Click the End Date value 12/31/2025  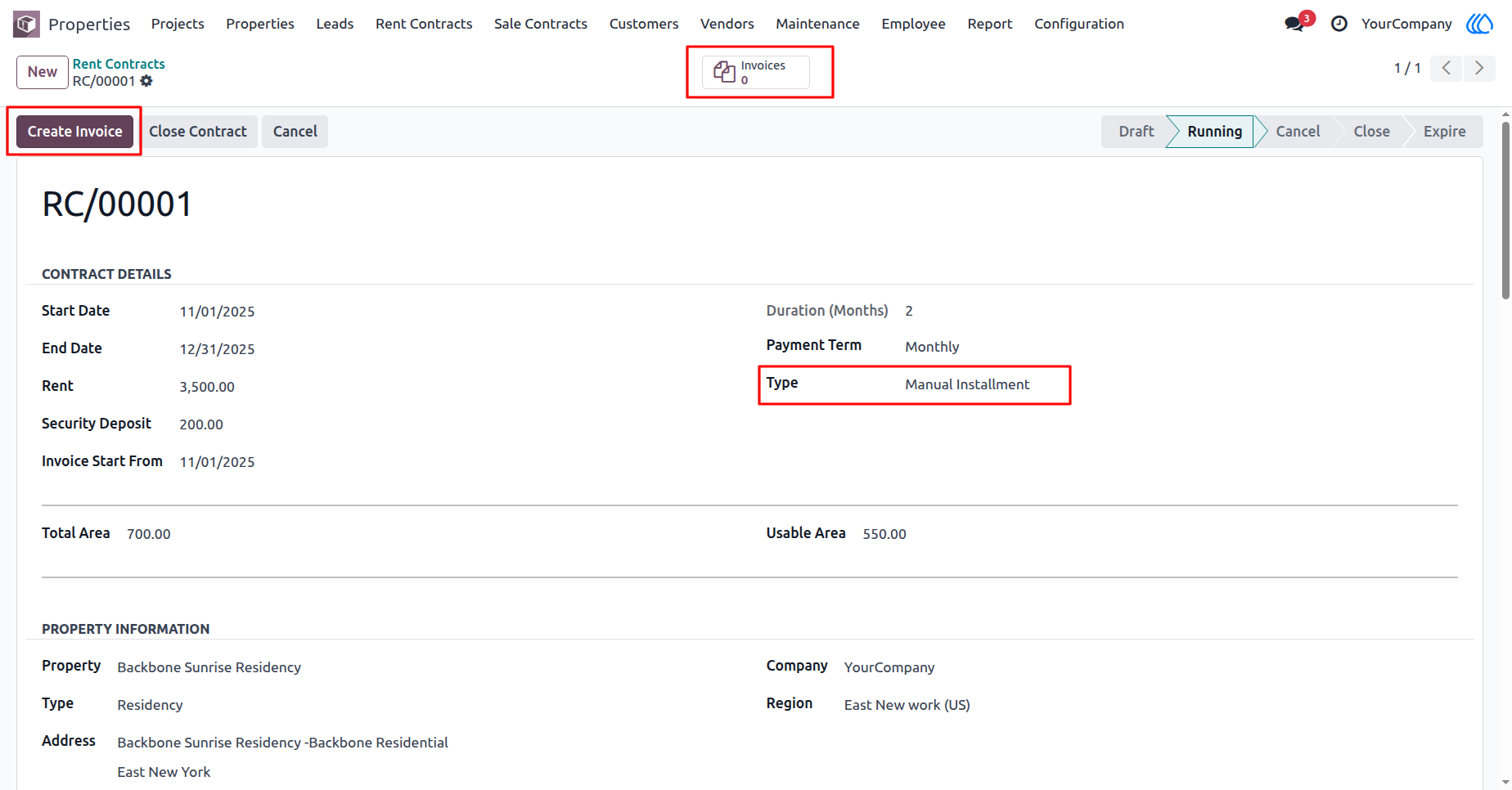pyautogui.click(x=217, y=349)
